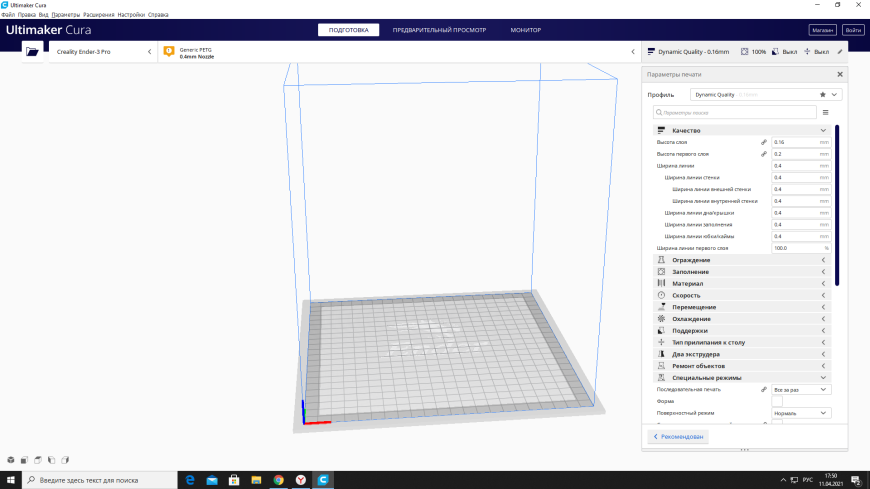The width and height of the screenshot is (870, 489).
Task: Click the settings panel vertical scrollbar
Action: coord(837,205)
